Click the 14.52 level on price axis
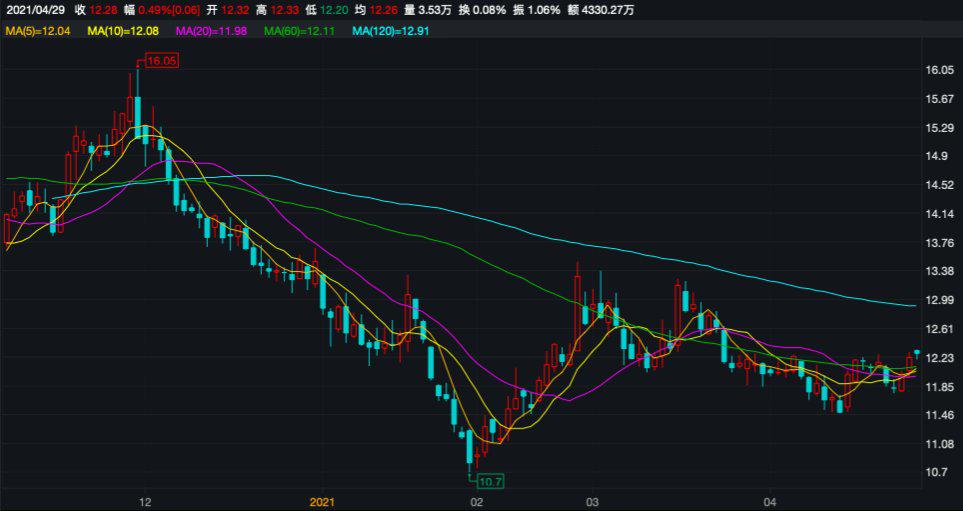963x511 pixels. (938, 185)
